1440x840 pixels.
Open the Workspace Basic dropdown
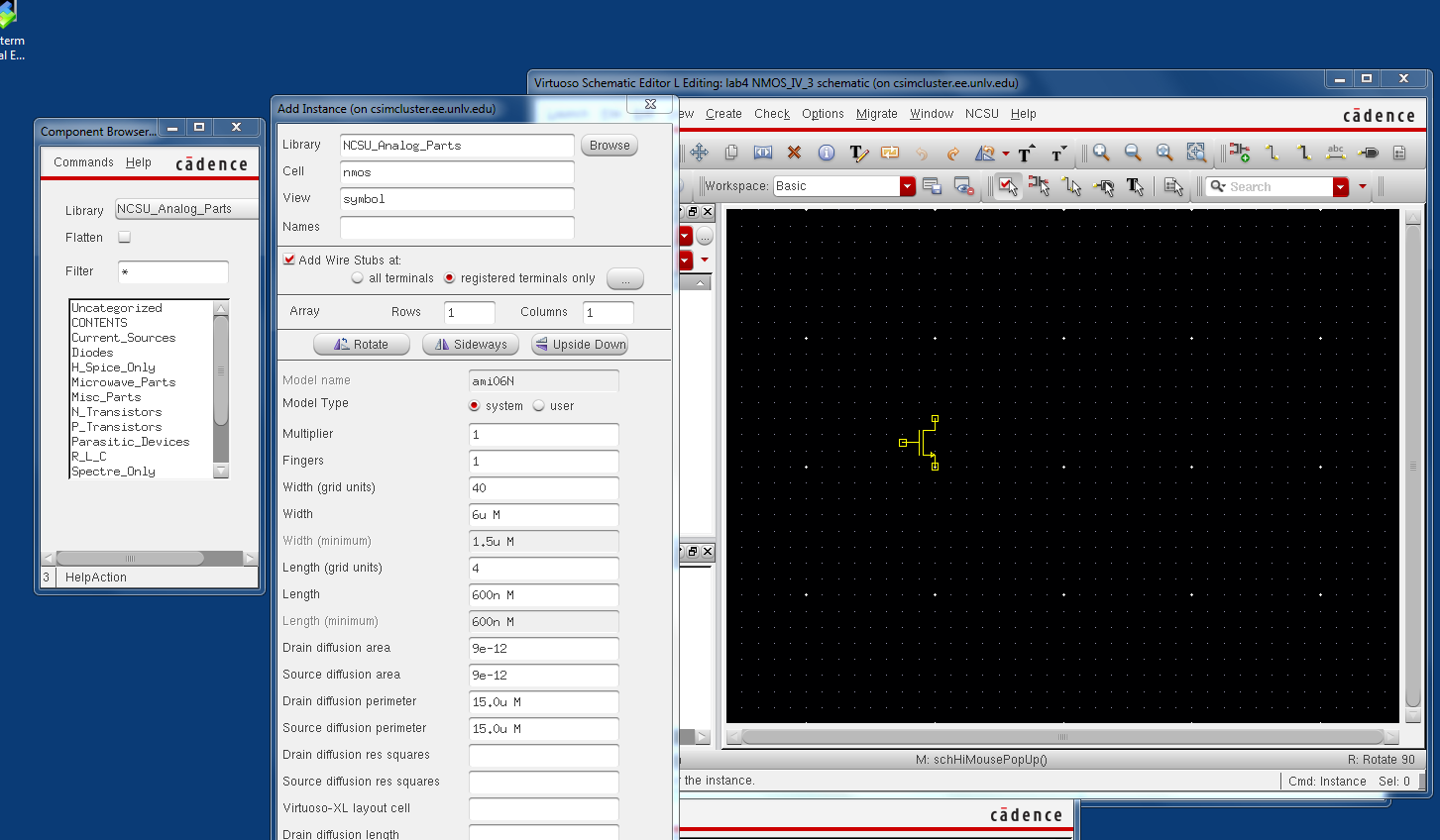[x=907, y=186]
